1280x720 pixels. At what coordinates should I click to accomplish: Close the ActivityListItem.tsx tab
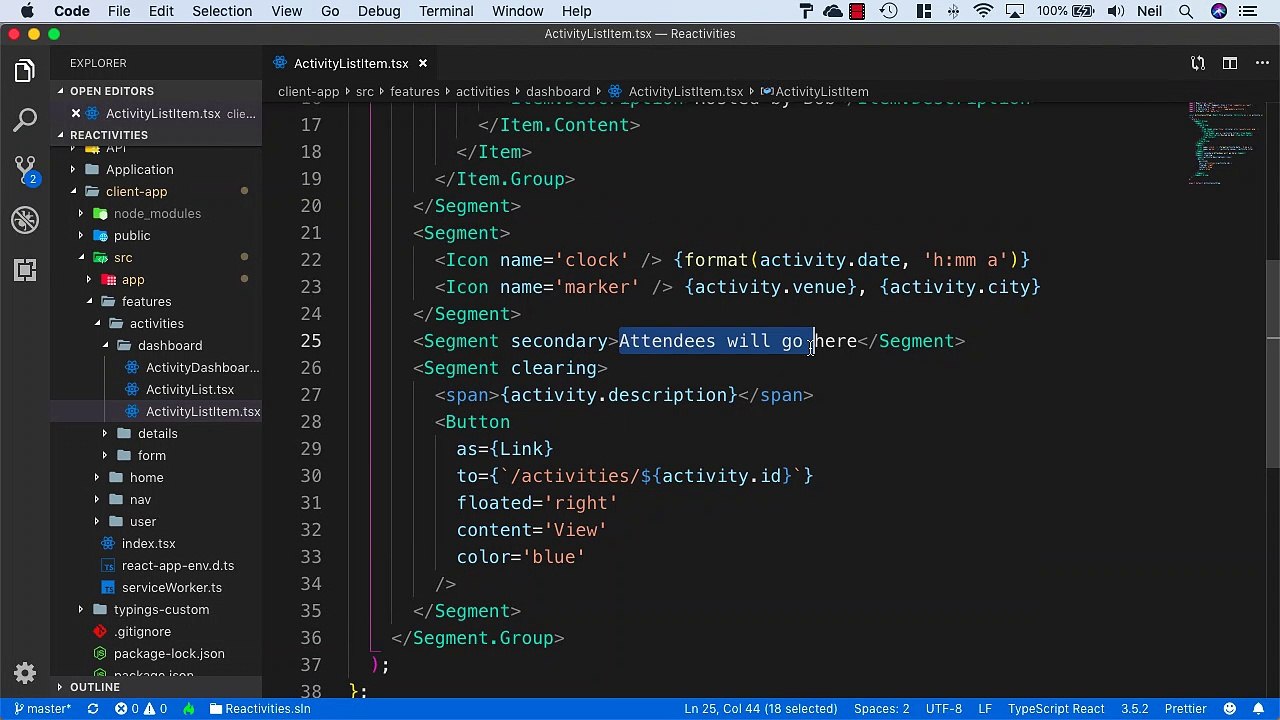pos(422,63)
